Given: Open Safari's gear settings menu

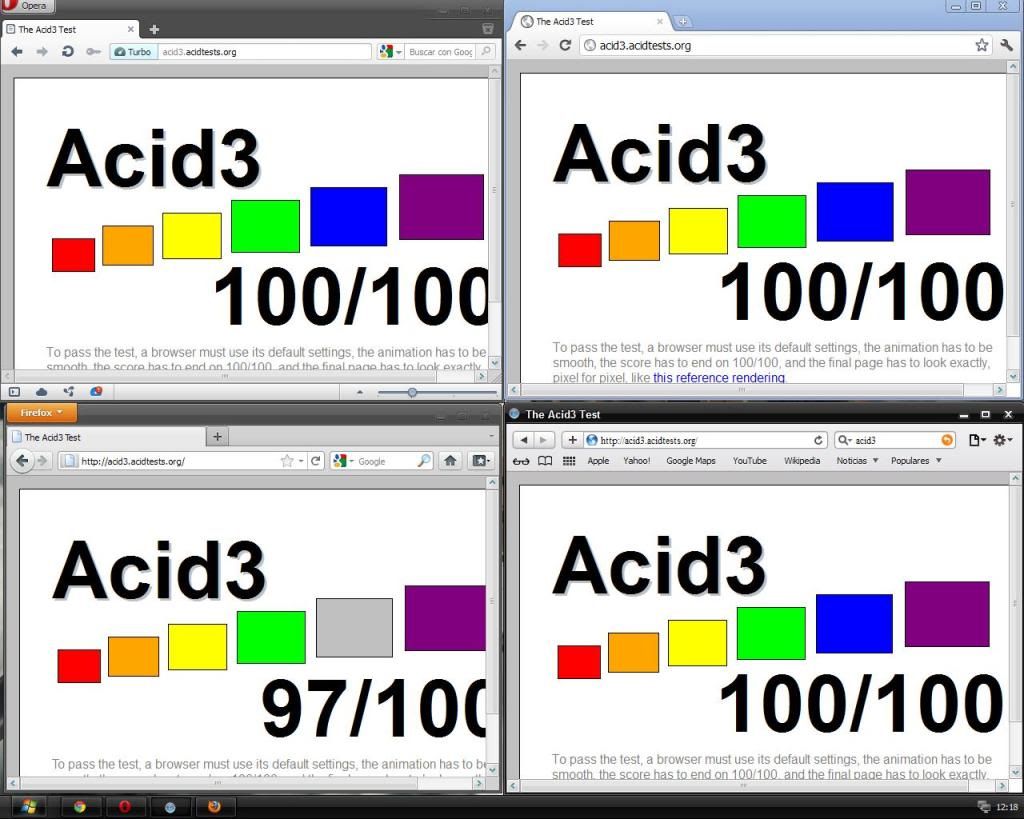Looking at the screenshot, I should pos(1002,440).
